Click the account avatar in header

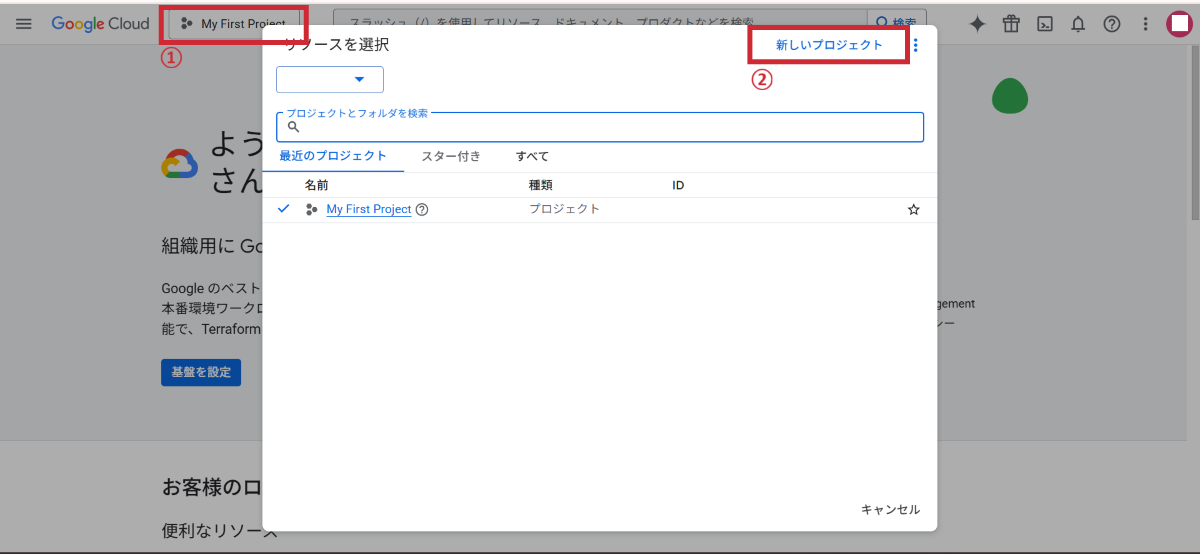click(x=1178, y=24)
